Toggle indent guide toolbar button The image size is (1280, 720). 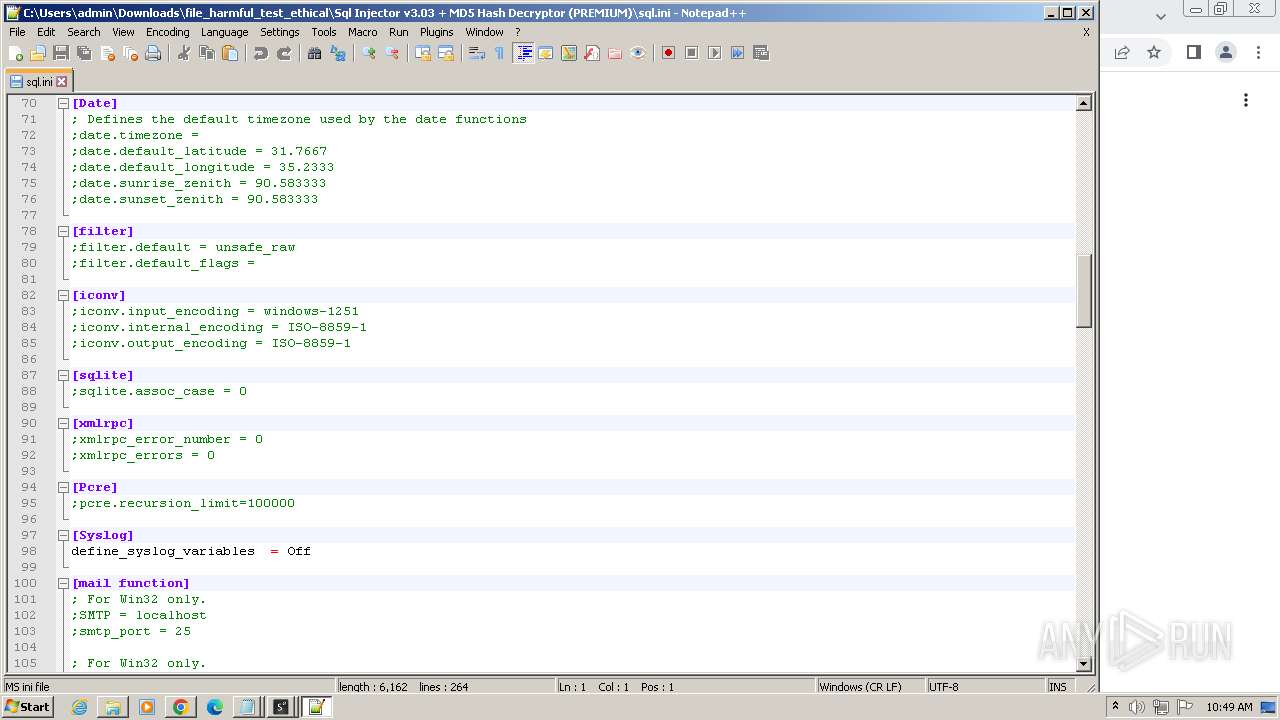(x=523, y=53)
